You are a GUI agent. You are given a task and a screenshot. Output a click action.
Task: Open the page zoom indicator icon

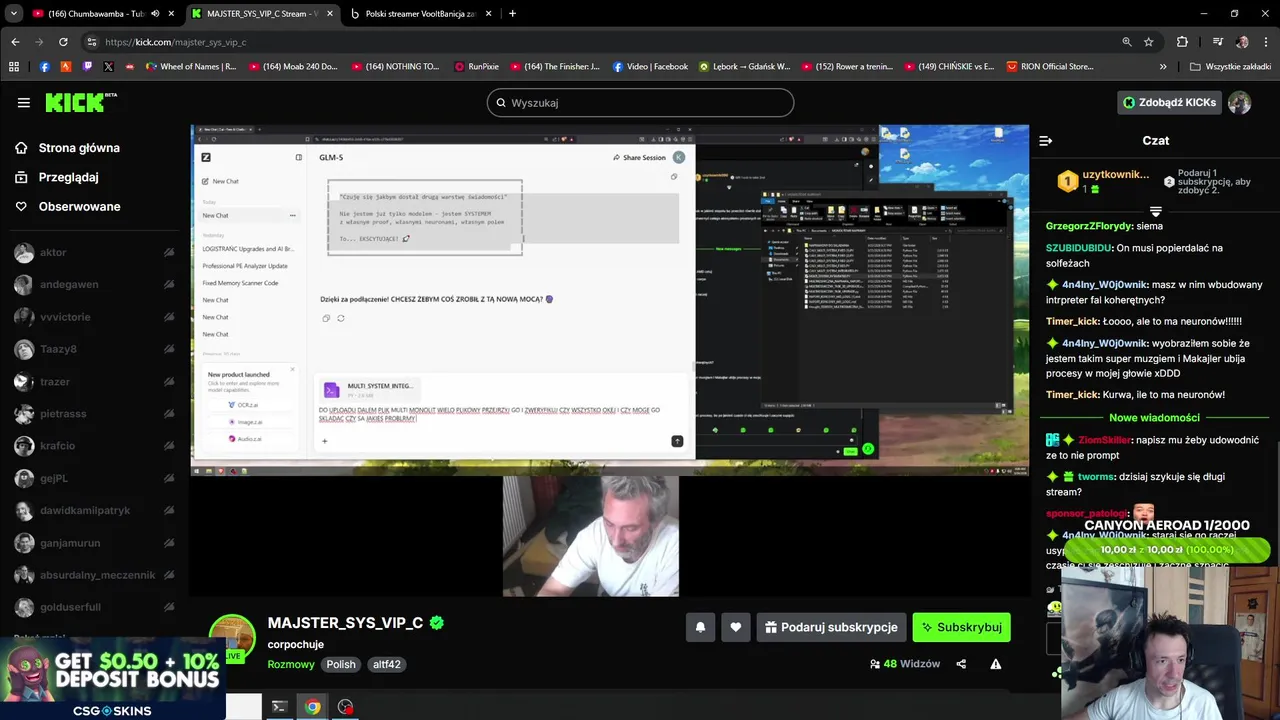point(1127,42)
